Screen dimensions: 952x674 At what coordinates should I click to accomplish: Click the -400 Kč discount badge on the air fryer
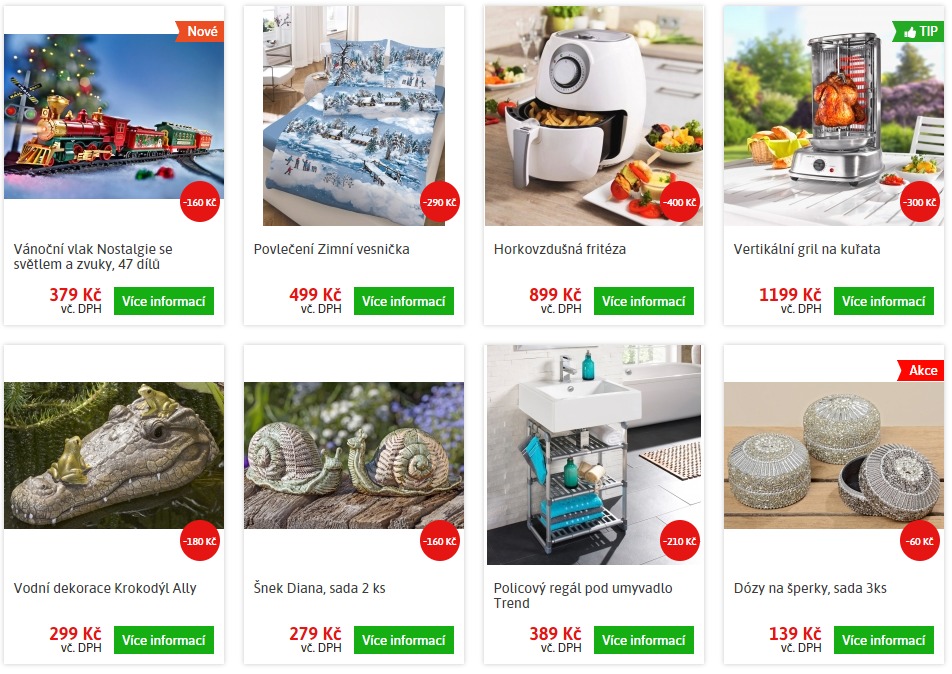(x=680, y=202)
